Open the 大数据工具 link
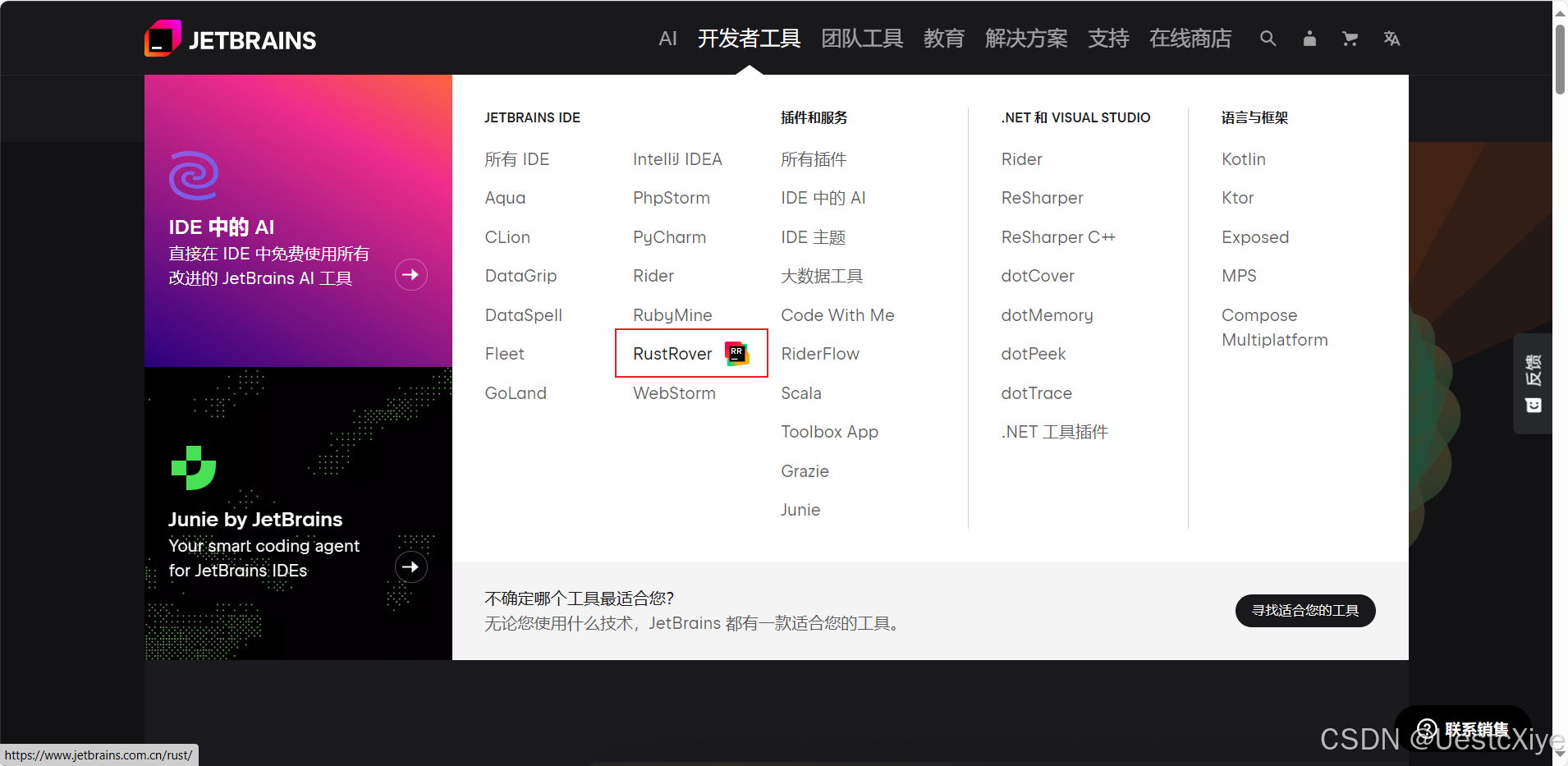Image resolution: width=1568 pixels, height=766 pixels. 822,276
